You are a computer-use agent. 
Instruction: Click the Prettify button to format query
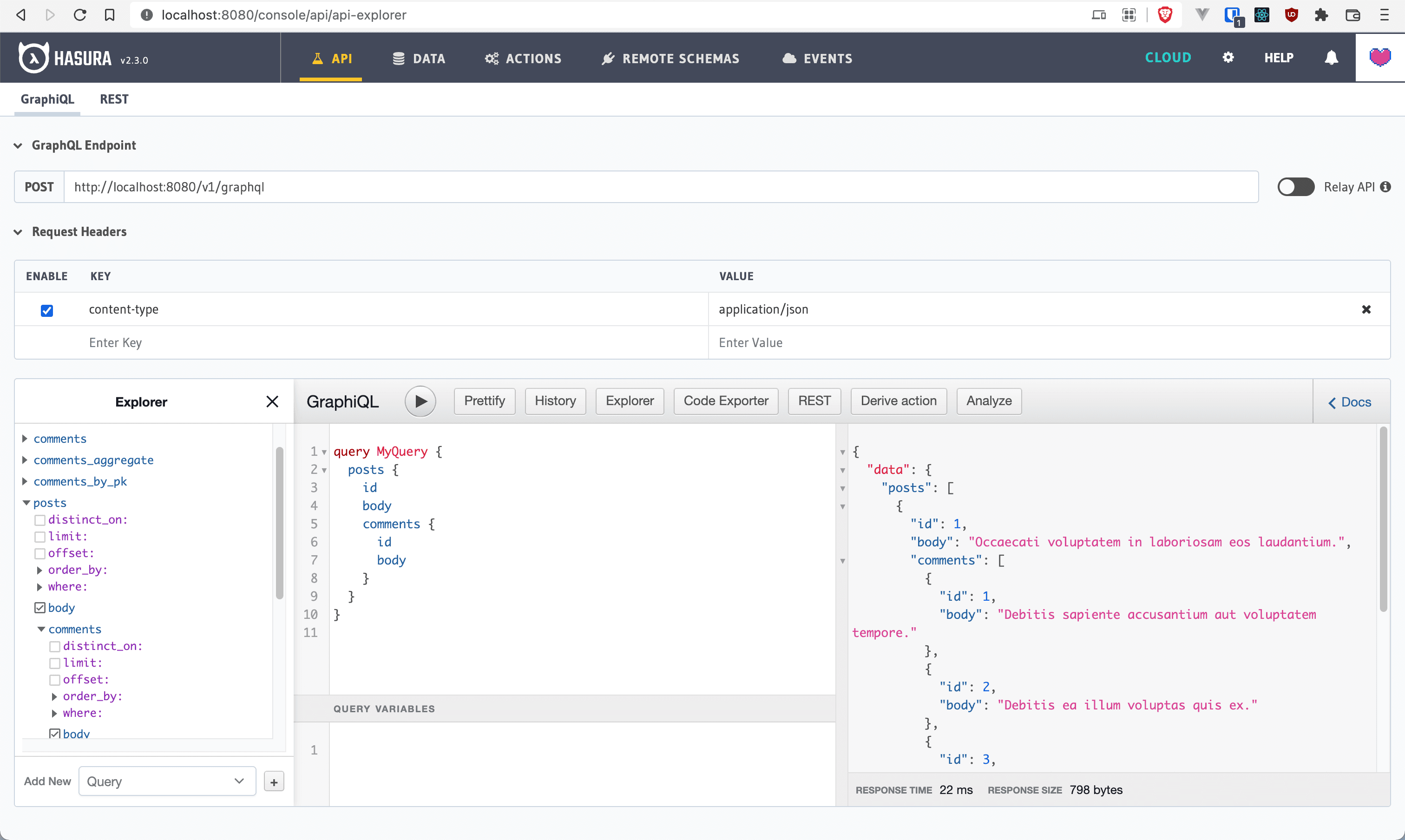(485, 400)
